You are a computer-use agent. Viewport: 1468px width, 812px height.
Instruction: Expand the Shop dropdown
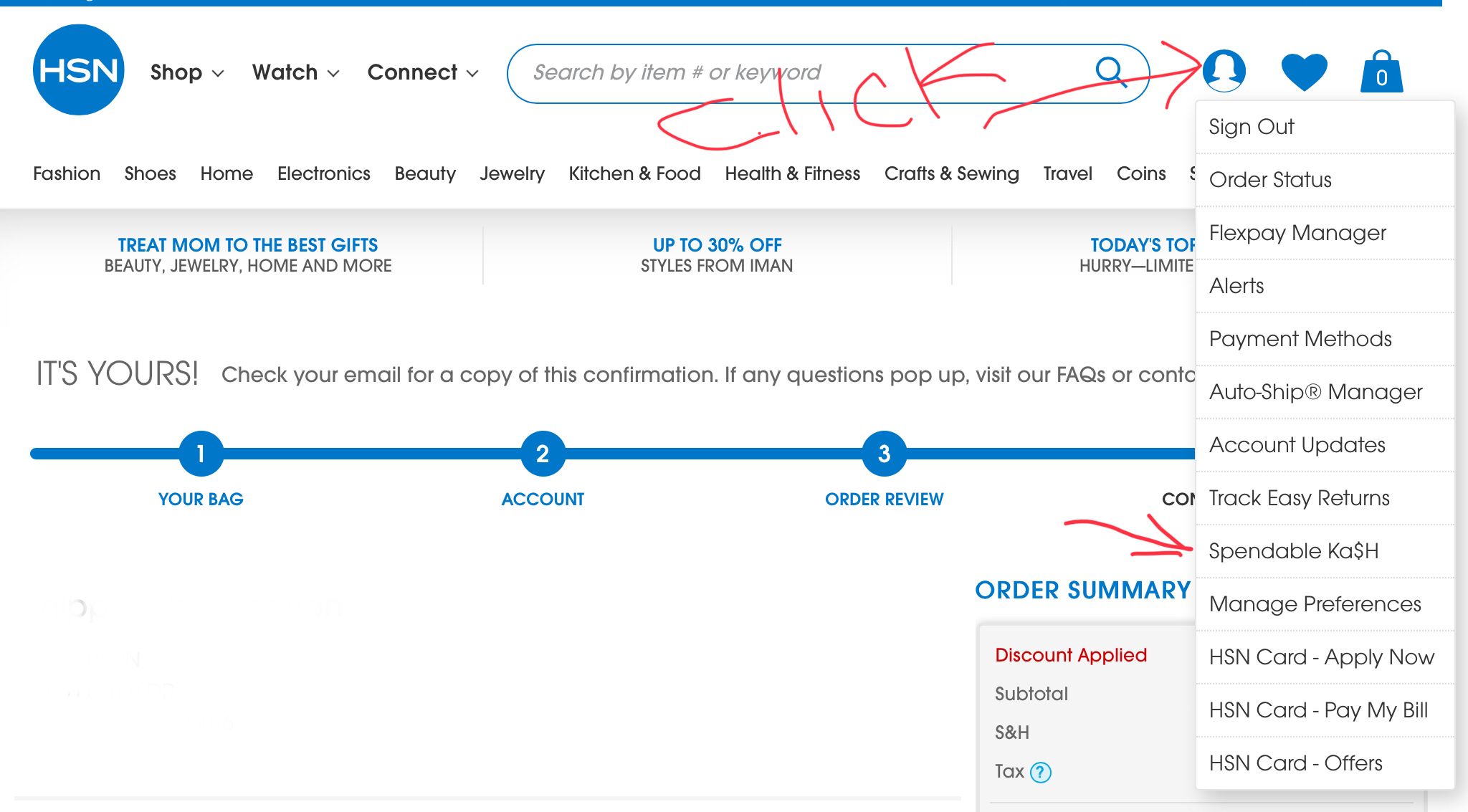pos(187,72)
